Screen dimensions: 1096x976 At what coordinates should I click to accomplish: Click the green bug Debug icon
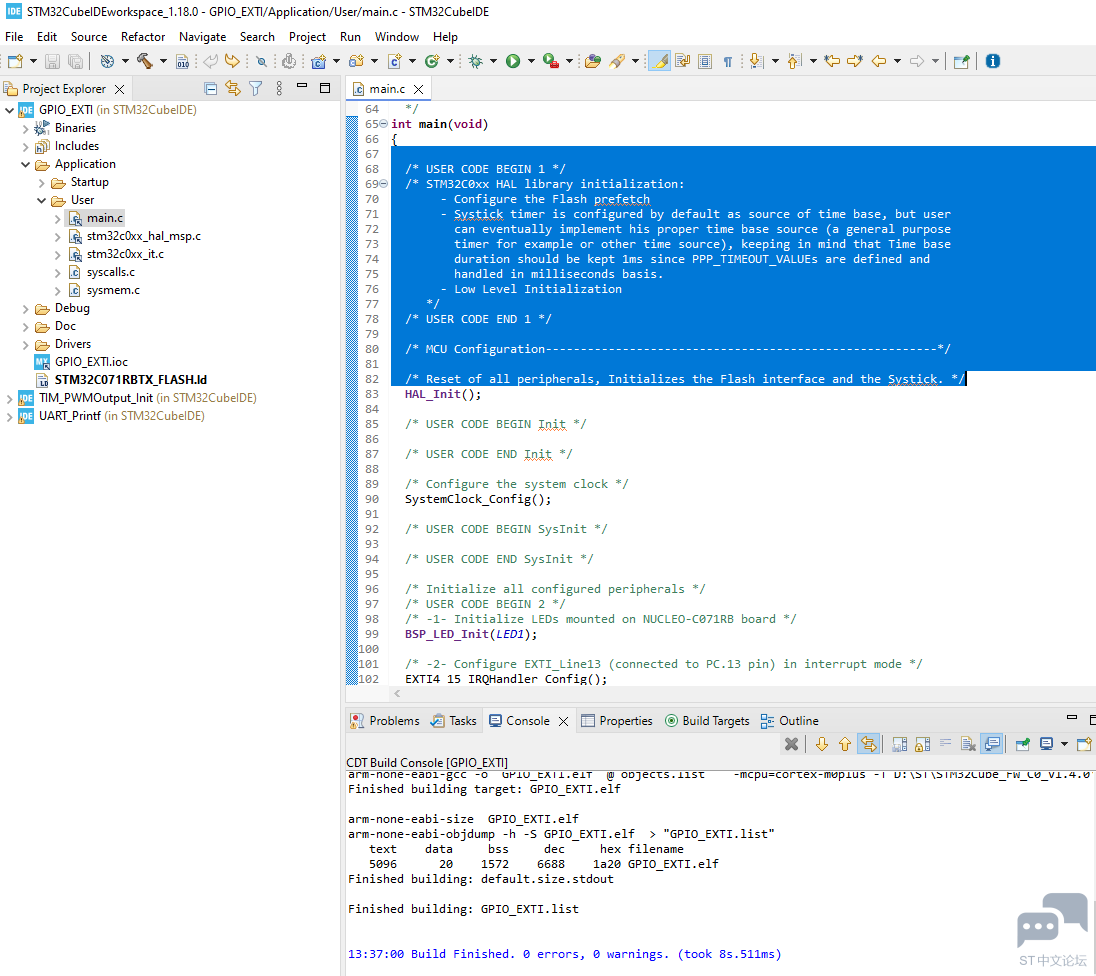(x=475, y=62)
